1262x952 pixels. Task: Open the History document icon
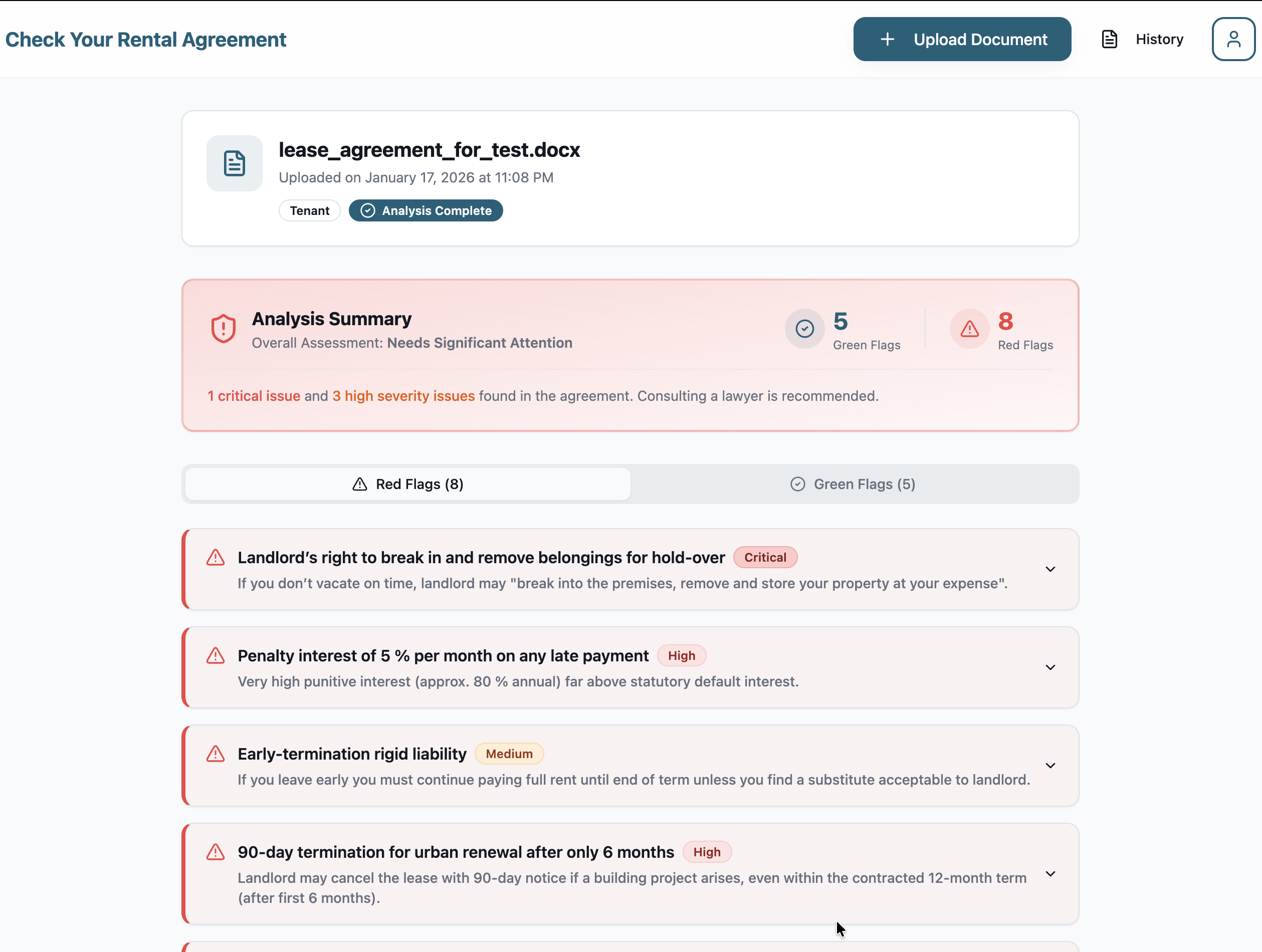point(1109,39)
